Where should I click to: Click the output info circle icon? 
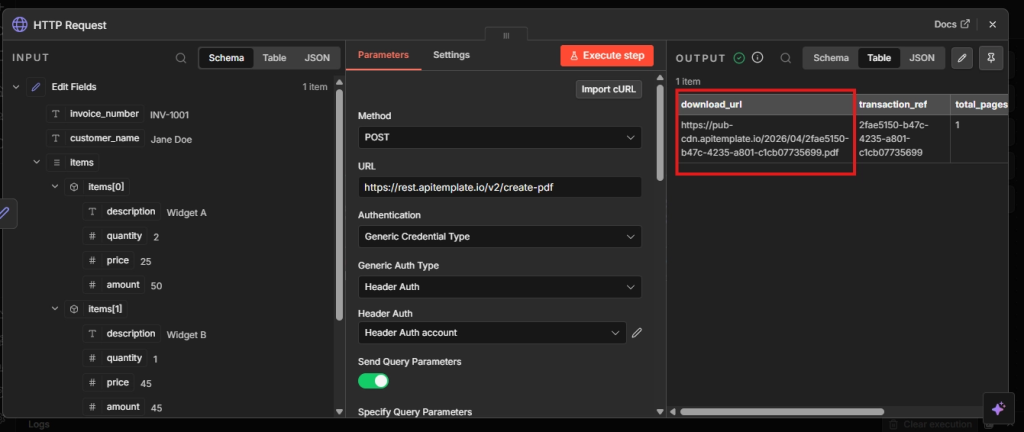(758, 58)
